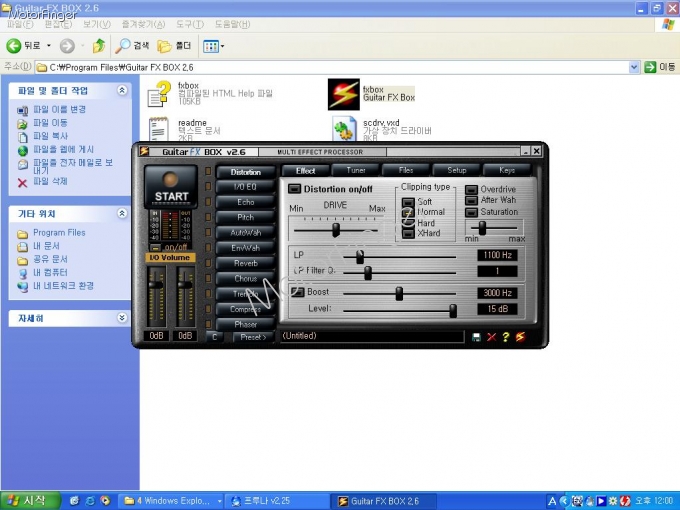Click the scdrv.vxd virtual device driver file icon
The height and width of the screenshot is (510, 680).
click(x=344, y=130)
